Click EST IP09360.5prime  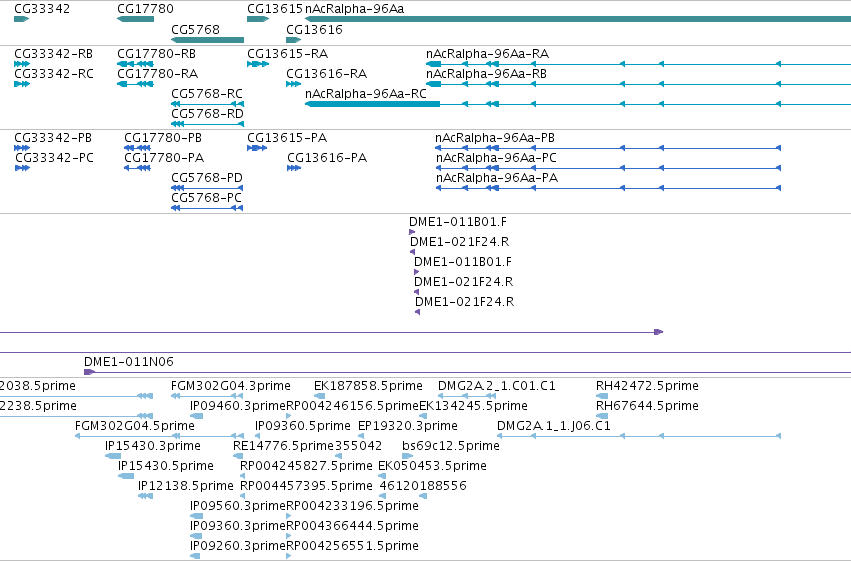point(258,436)
